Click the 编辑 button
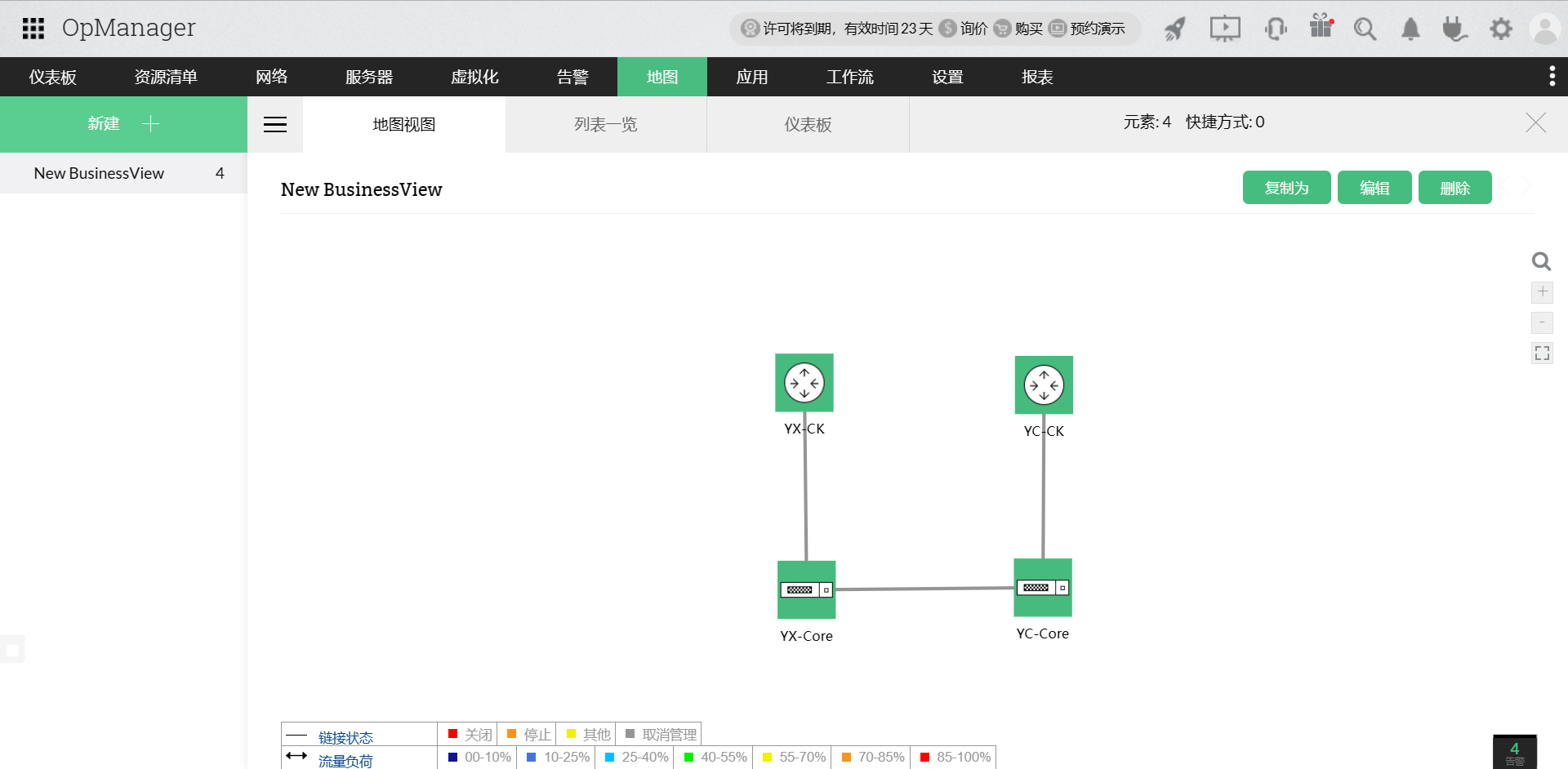 [x=1374, y=188]
